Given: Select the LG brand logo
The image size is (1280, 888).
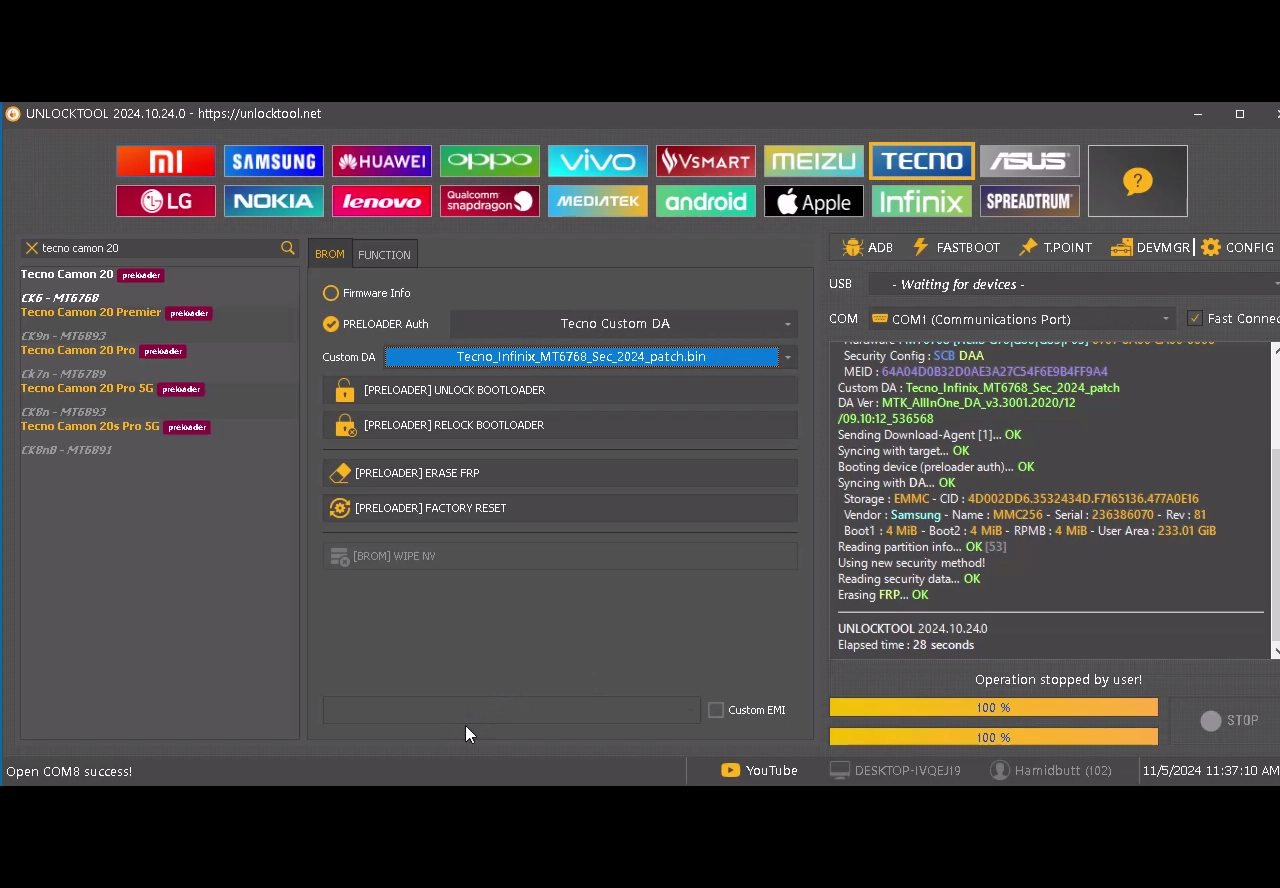Looking at the screenshot, I should (165, 201).
